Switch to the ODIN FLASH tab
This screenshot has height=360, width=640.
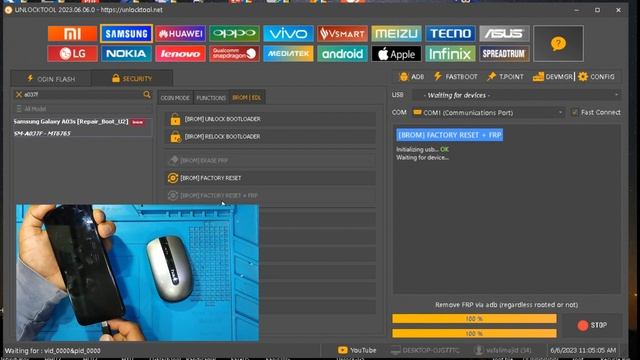[51, 79]
